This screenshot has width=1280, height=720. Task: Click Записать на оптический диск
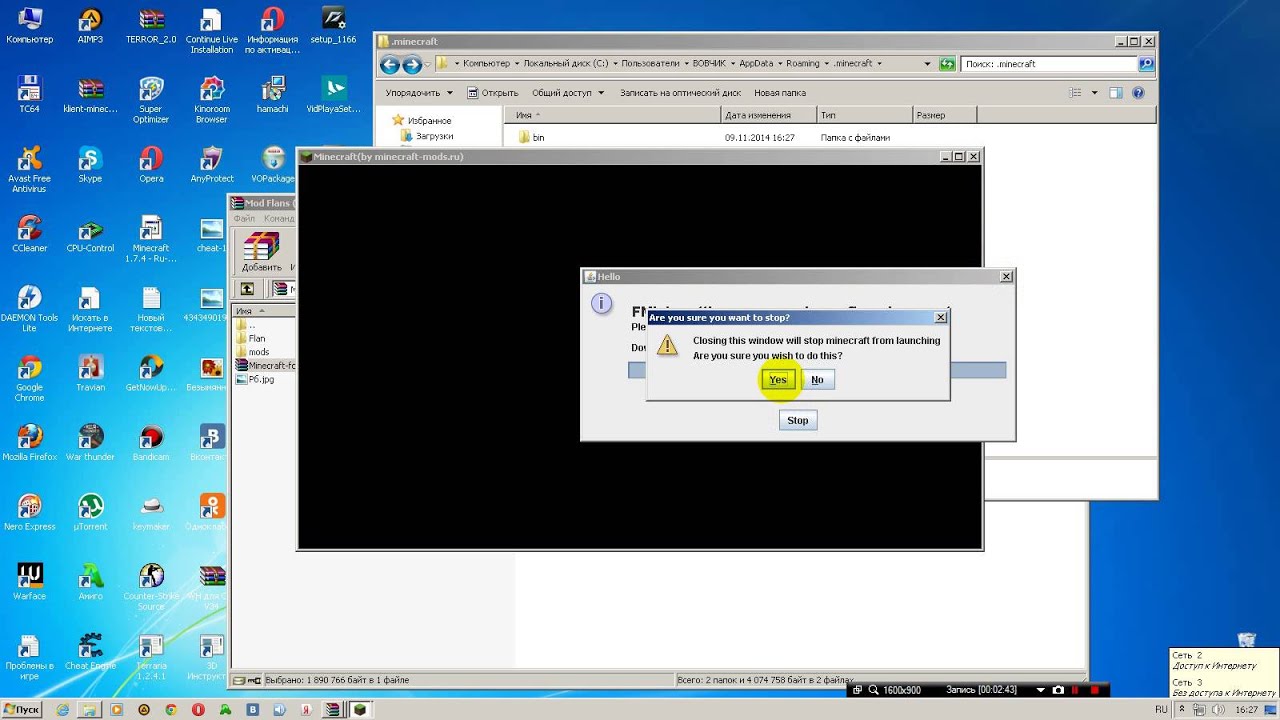click(x=680, y=93)
